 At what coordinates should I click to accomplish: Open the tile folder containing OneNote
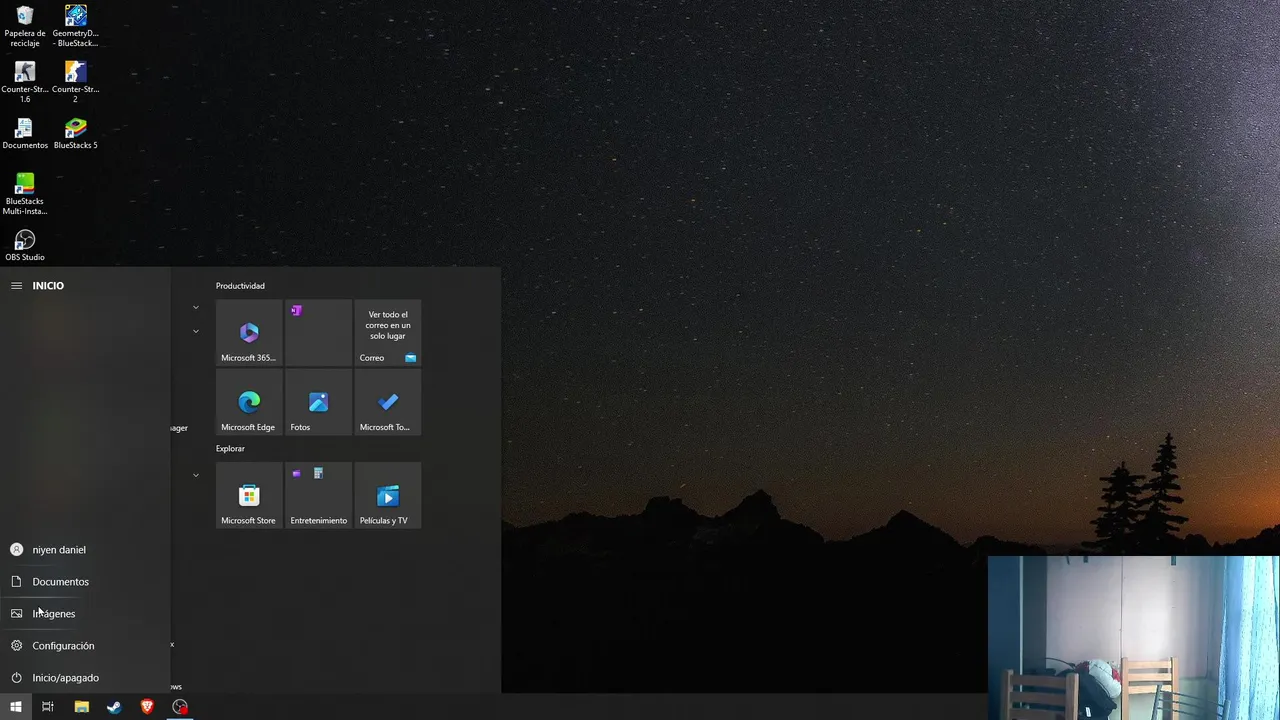[x=318, y=333]
